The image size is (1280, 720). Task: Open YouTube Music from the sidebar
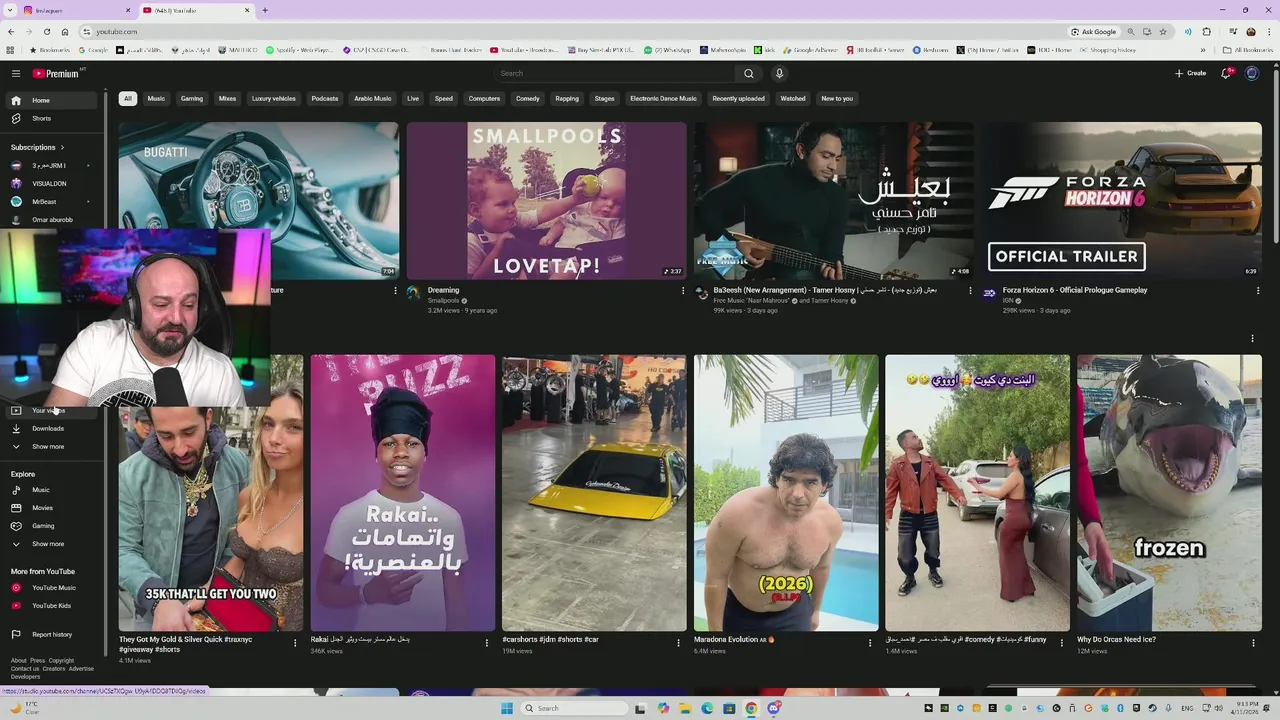52,588
